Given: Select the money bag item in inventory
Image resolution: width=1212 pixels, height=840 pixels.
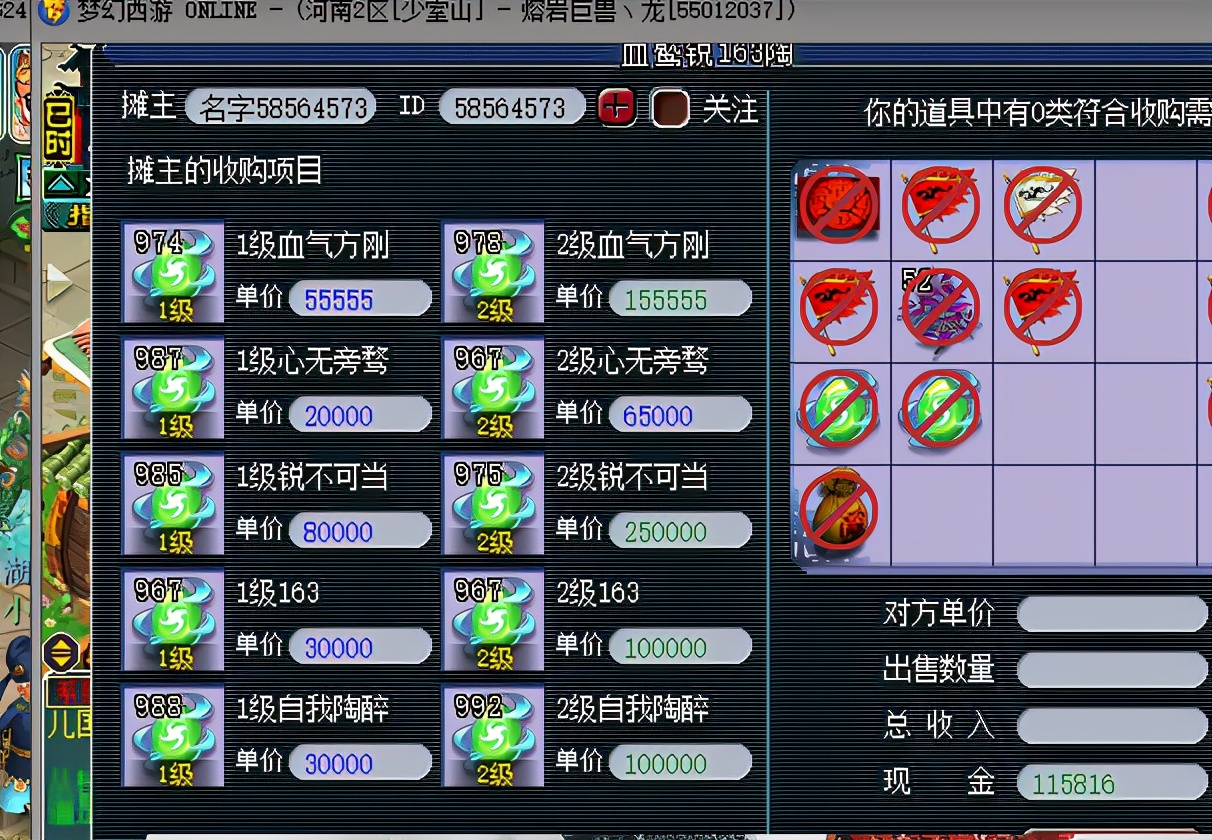Looking at the screenshot, I should point(839,512).
